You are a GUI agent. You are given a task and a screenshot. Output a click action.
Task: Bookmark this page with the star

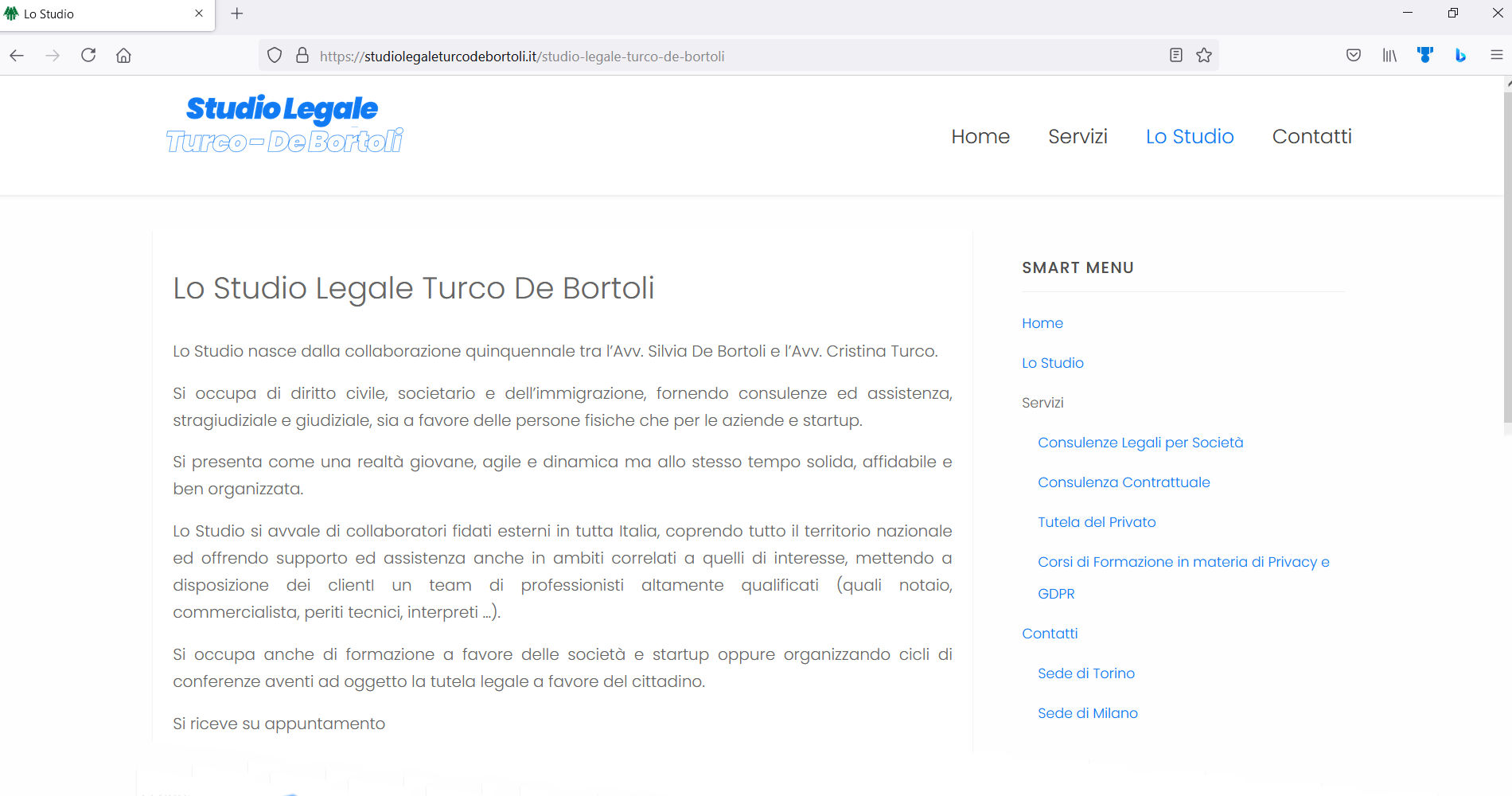[x=1204, y=56]
